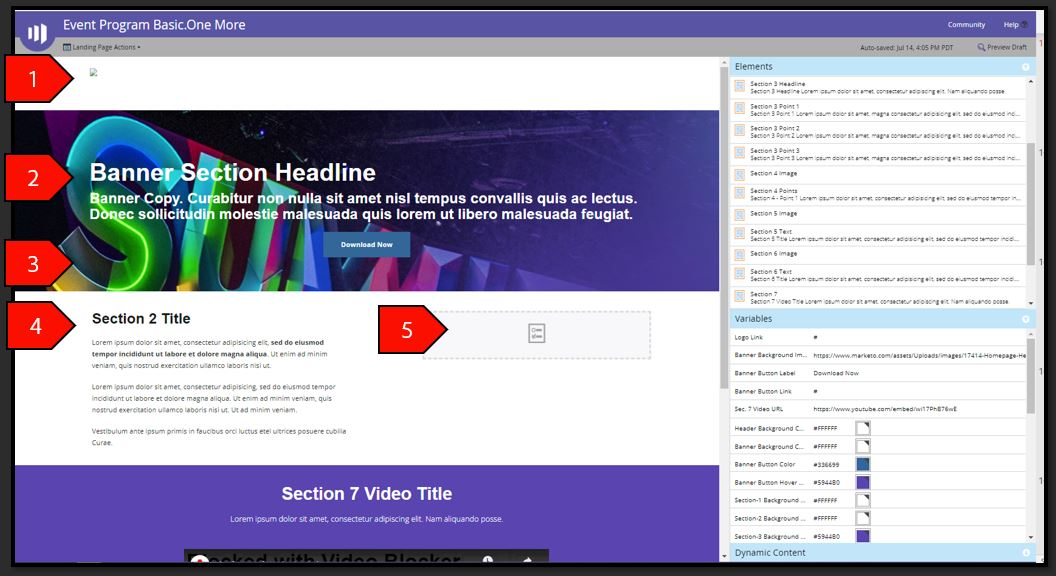Image resolution: width=1056 pixels, height=576 pixels.
Task: Open the Banner Button Color swatch
Action: click(863, 464)
